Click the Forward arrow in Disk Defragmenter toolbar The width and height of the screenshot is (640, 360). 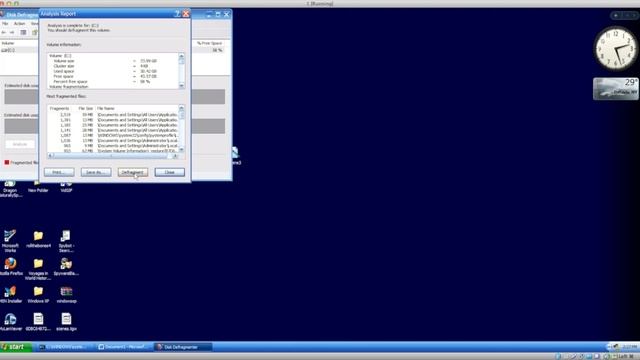pos(12,32)
